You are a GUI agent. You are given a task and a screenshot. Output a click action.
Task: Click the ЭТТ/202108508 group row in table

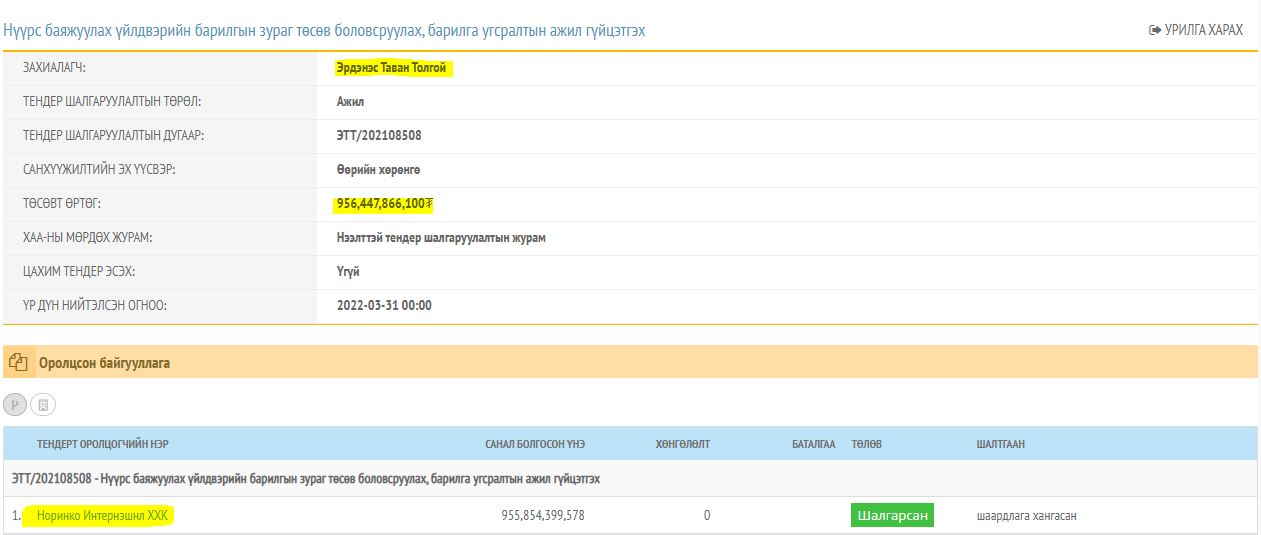pyautogui.click(x=306, y=479)
